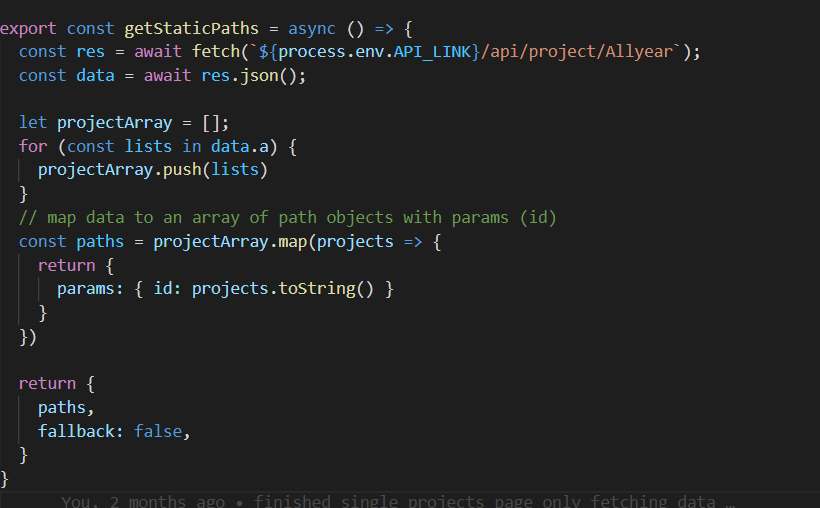Screen dimensions: 820x508
Task: Click the 'false' value
Action: click(x=158, y=432)
